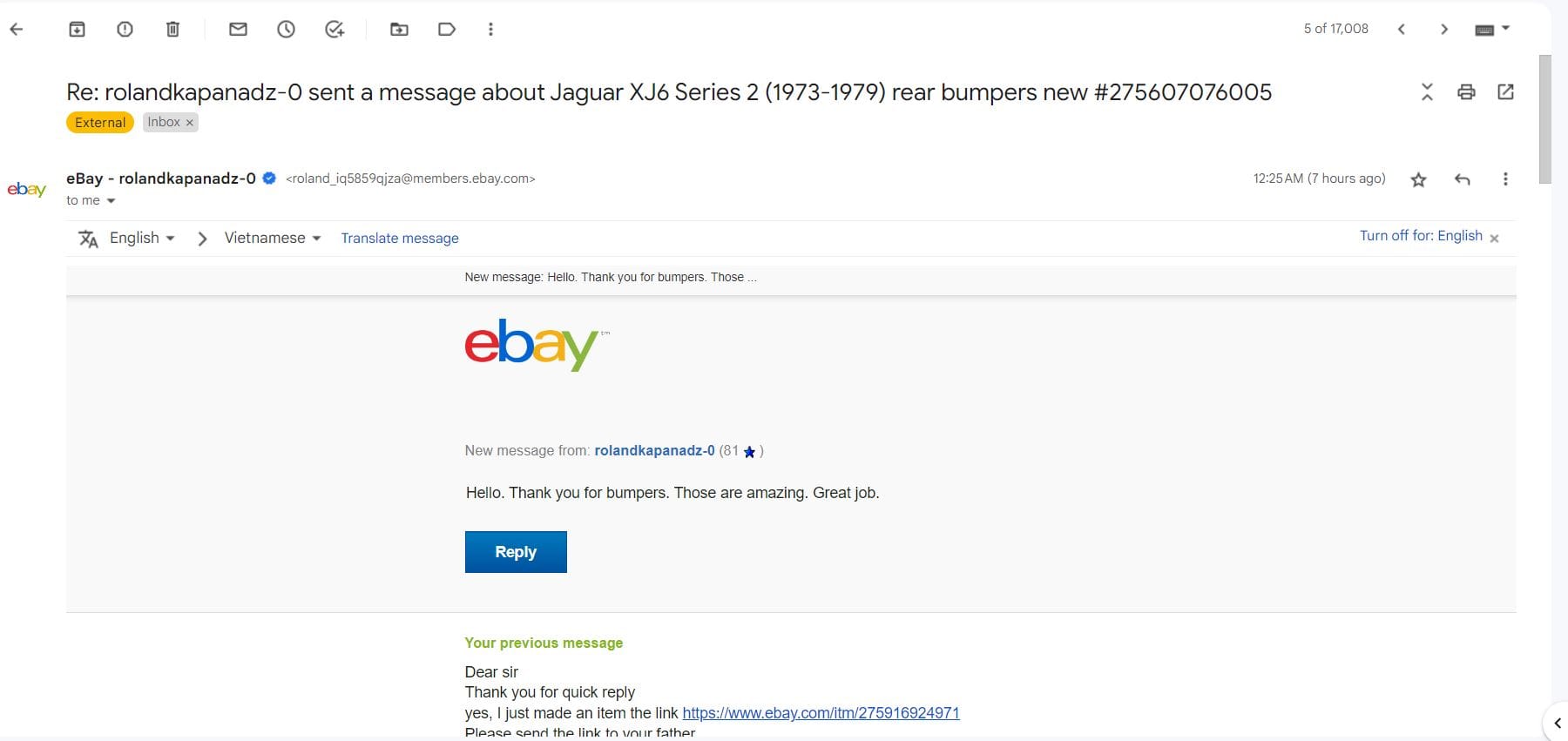The width and height of the screenshot is (1568, 741).
Task: Open the Move to folder icon
Action: click(x=399, y=30)
